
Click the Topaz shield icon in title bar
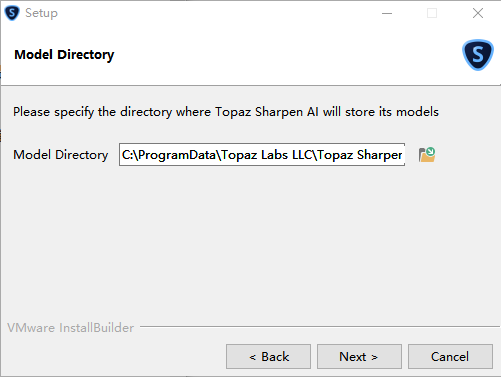coord(12,13)
